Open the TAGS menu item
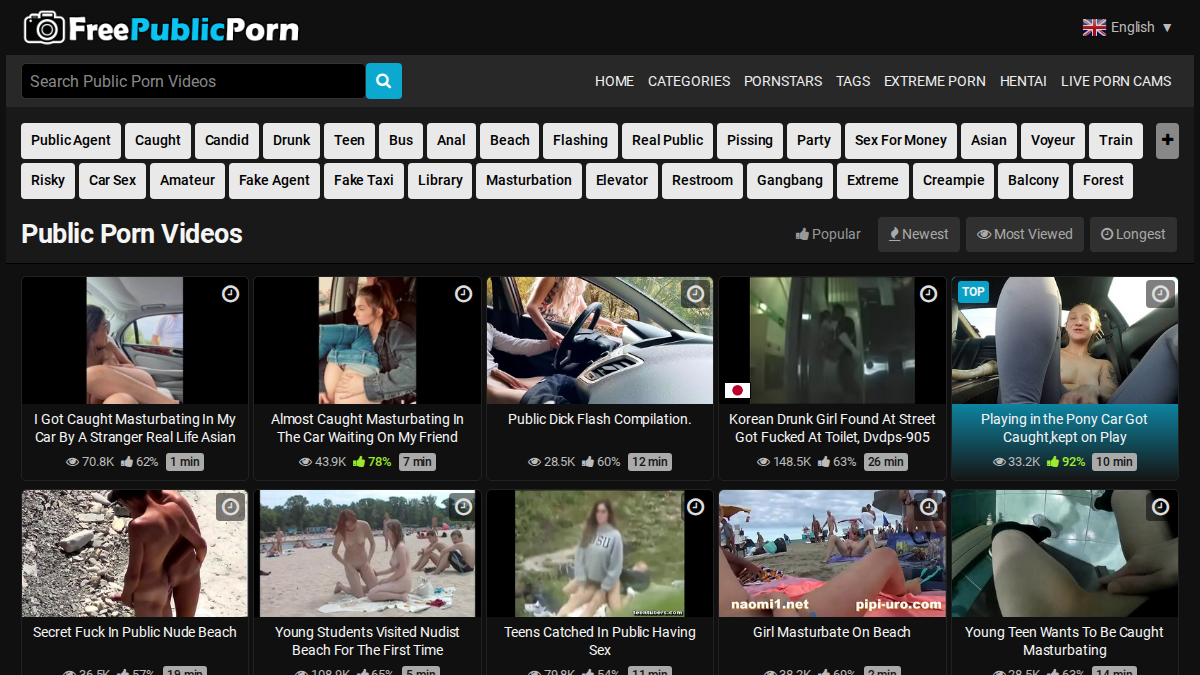Screen dimensions: 1200x675 click(x=853, y=81)
